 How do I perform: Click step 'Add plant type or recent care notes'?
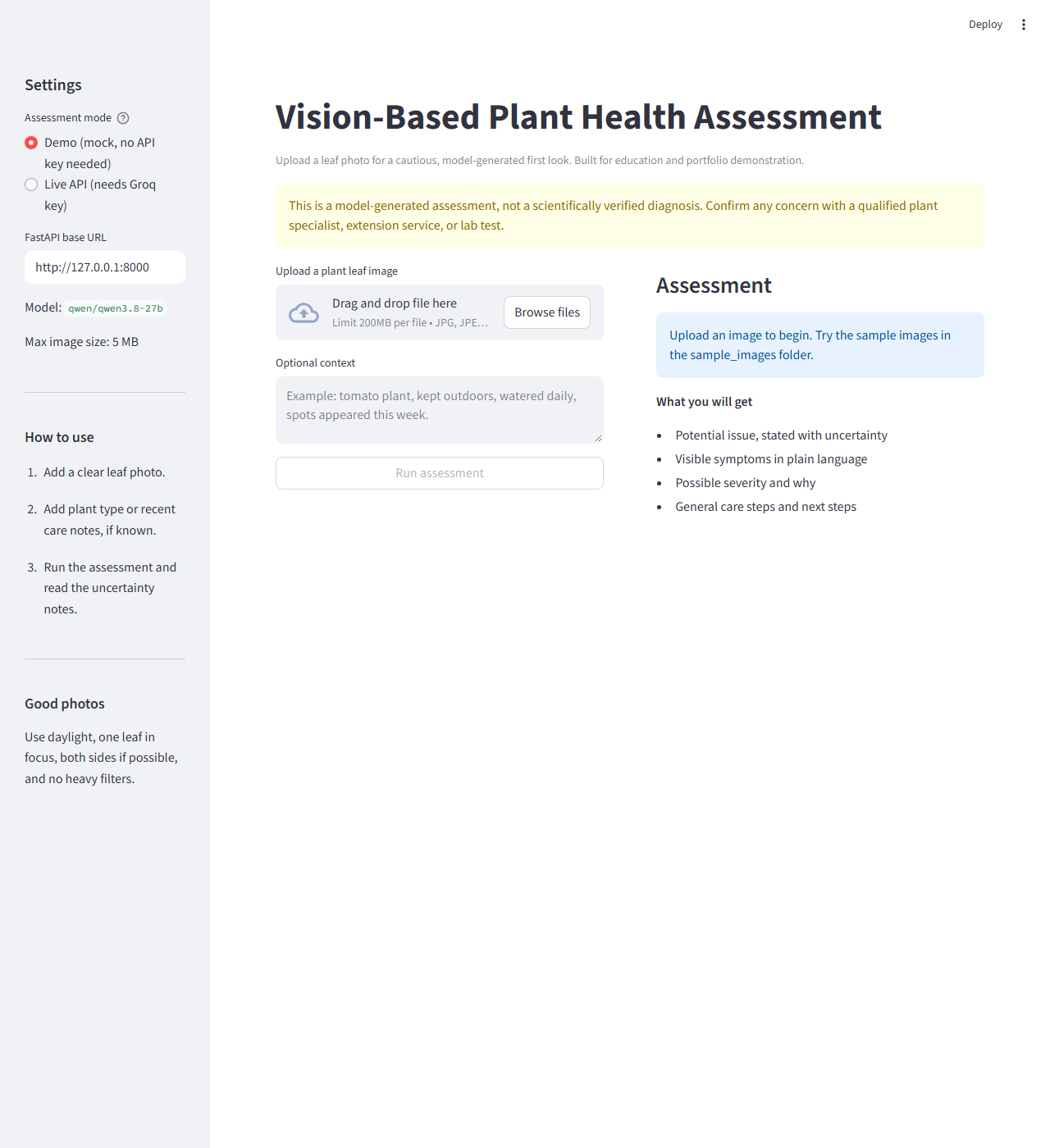pyautogui.click(x=110, y=520)
